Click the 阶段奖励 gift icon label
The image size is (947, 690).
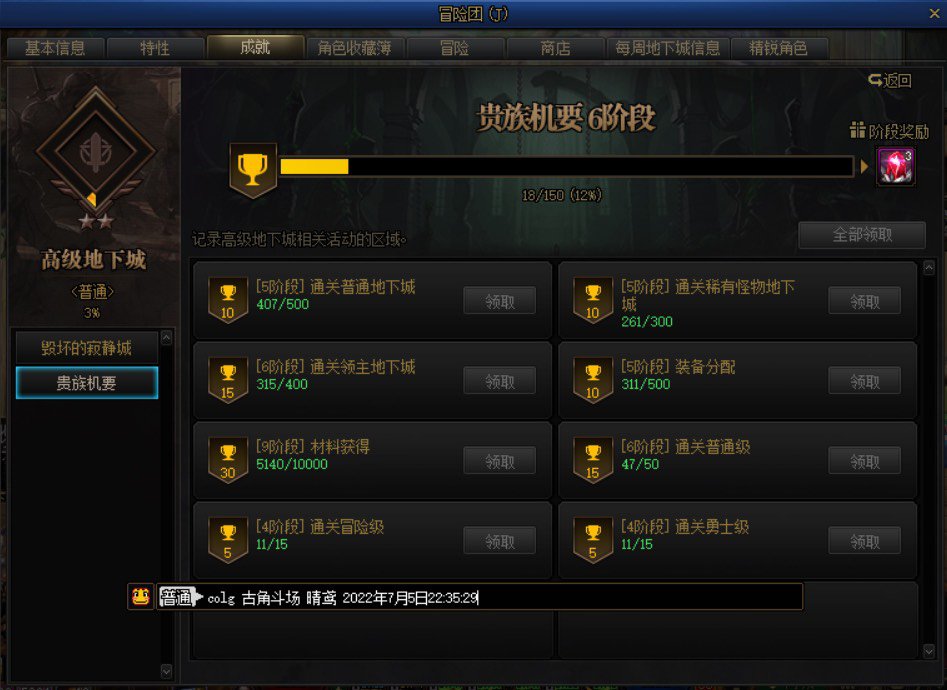coord(889,131)
